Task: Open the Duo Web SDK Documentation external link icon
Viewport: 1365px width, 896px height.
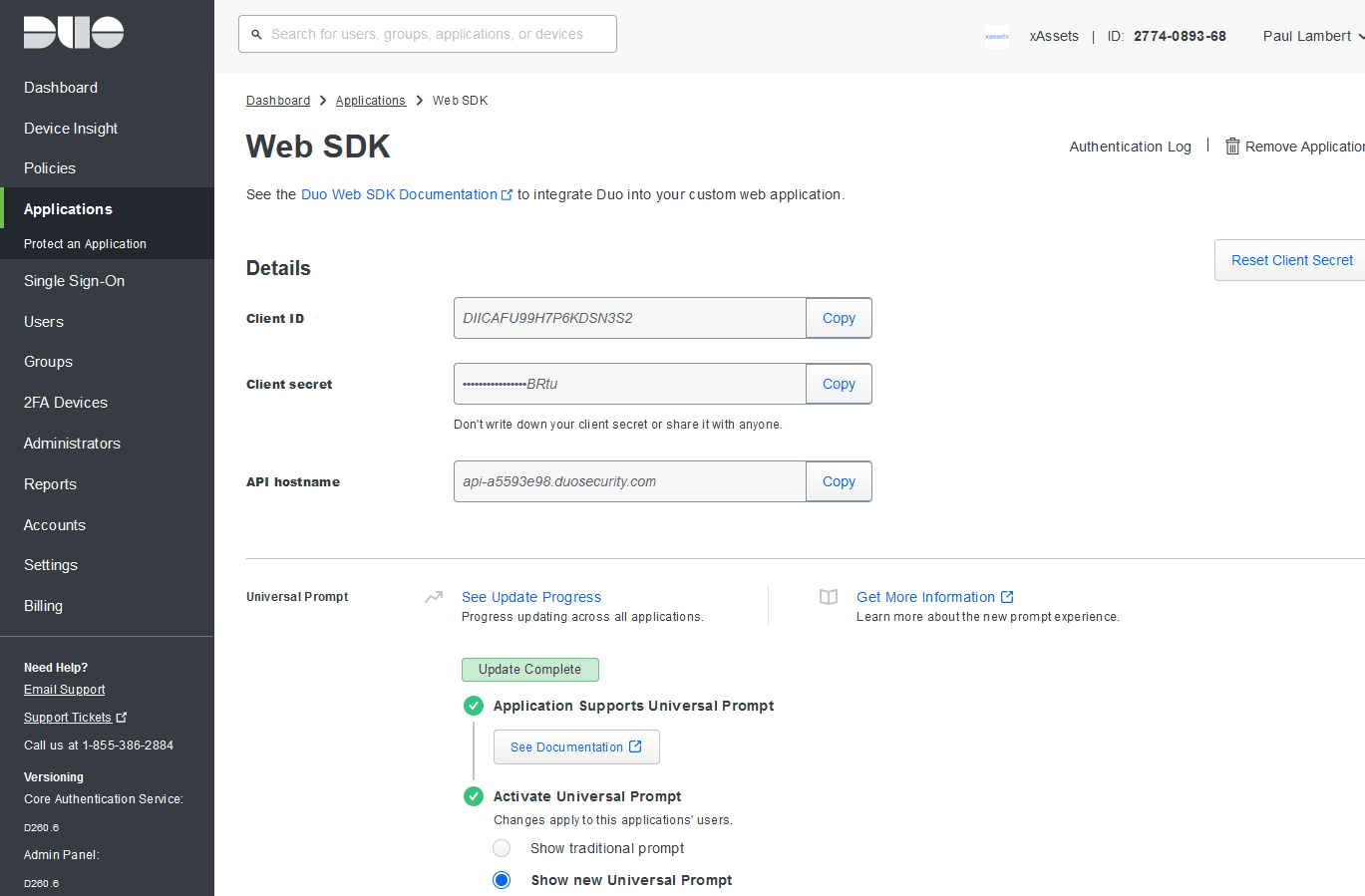Action: [508, 194]
